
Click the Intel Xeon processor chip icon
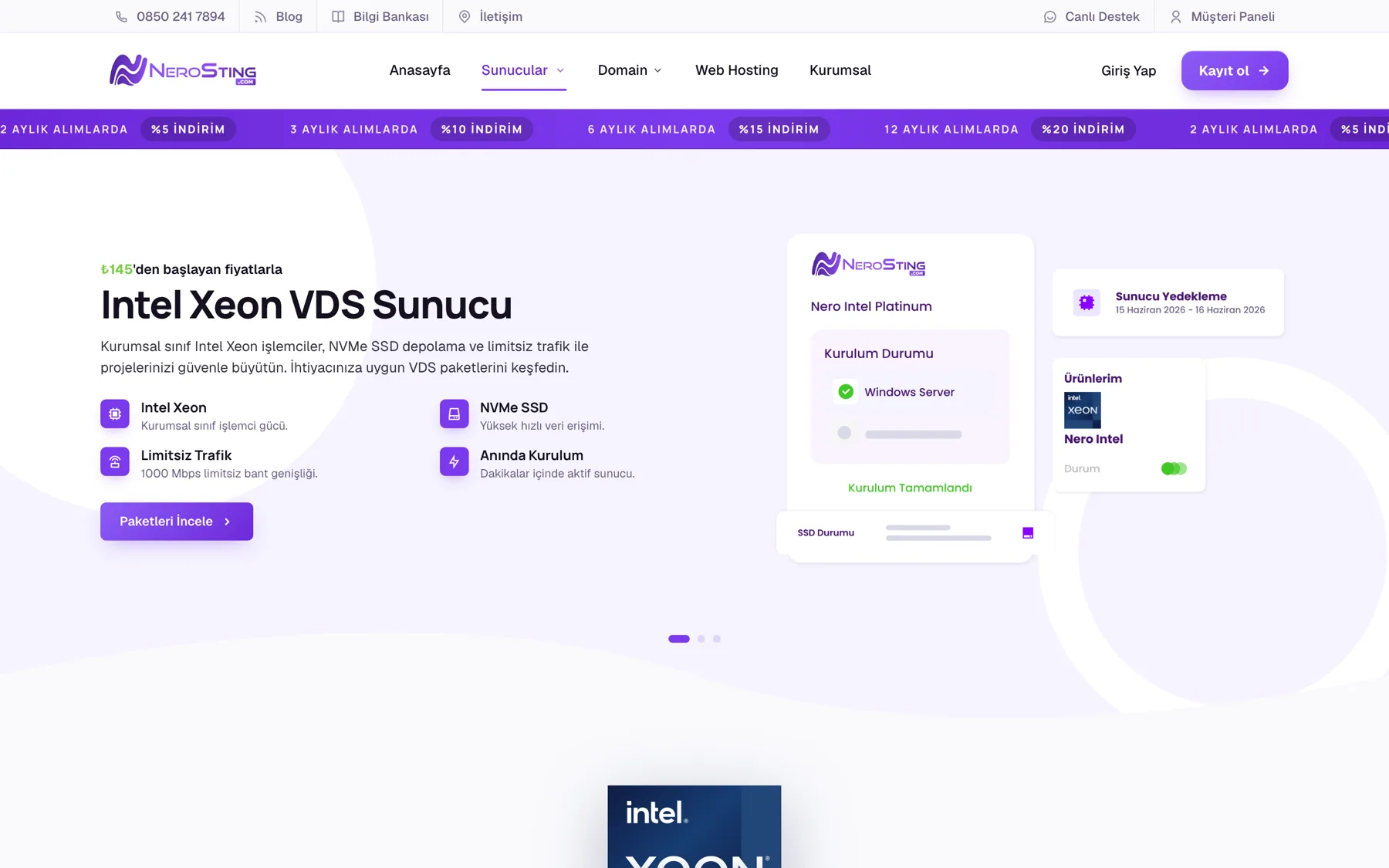[x=115, y=414]
